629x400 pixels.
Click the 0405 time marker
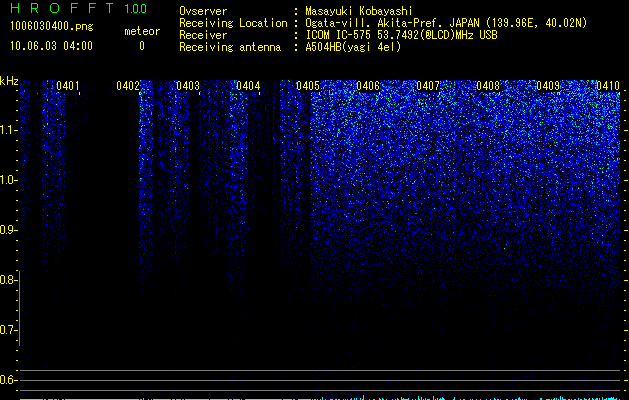click(x=308, y=86)
